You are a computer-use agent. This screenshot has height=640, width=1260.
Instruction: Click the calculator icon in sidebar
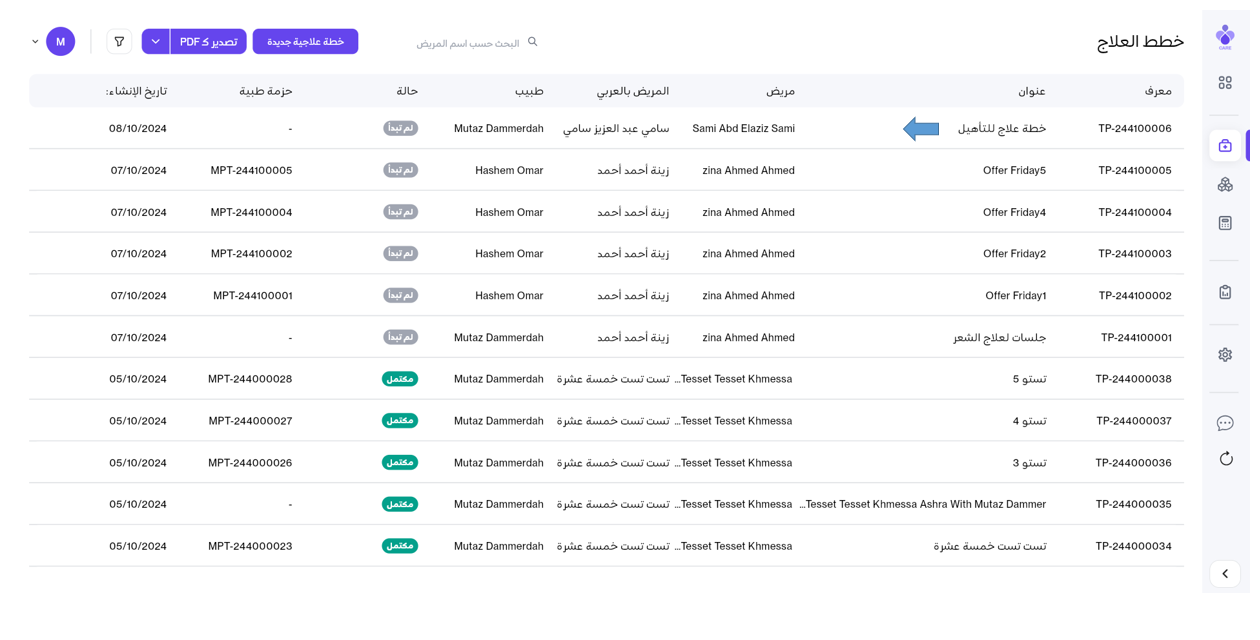pyautogui.click(x=1225, y=223)
